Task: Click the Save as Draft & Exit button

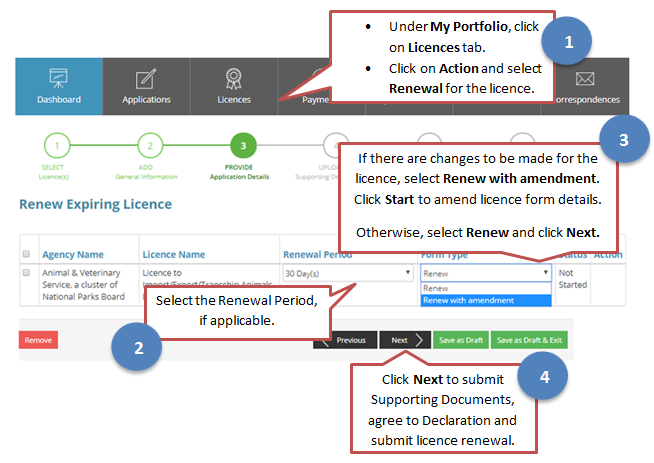Action: click(530, 340)
